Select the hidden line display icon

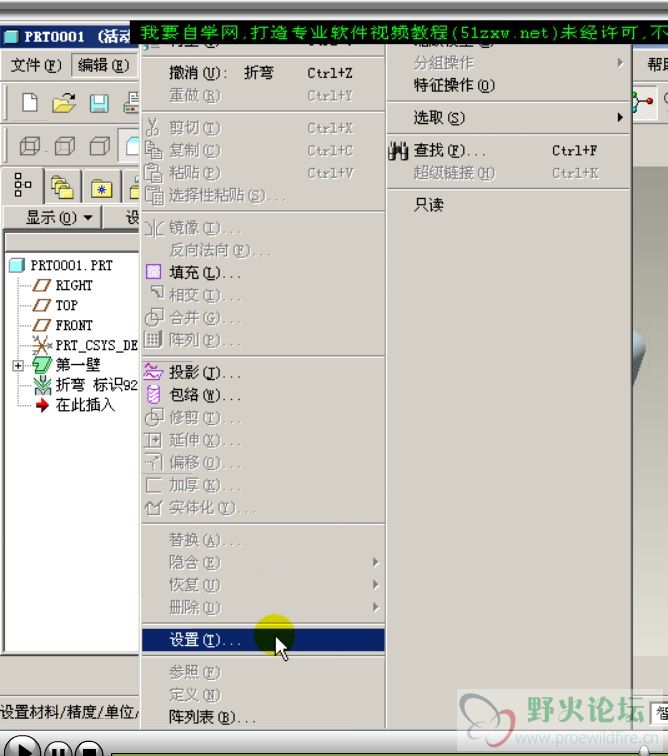coord(65,146)
